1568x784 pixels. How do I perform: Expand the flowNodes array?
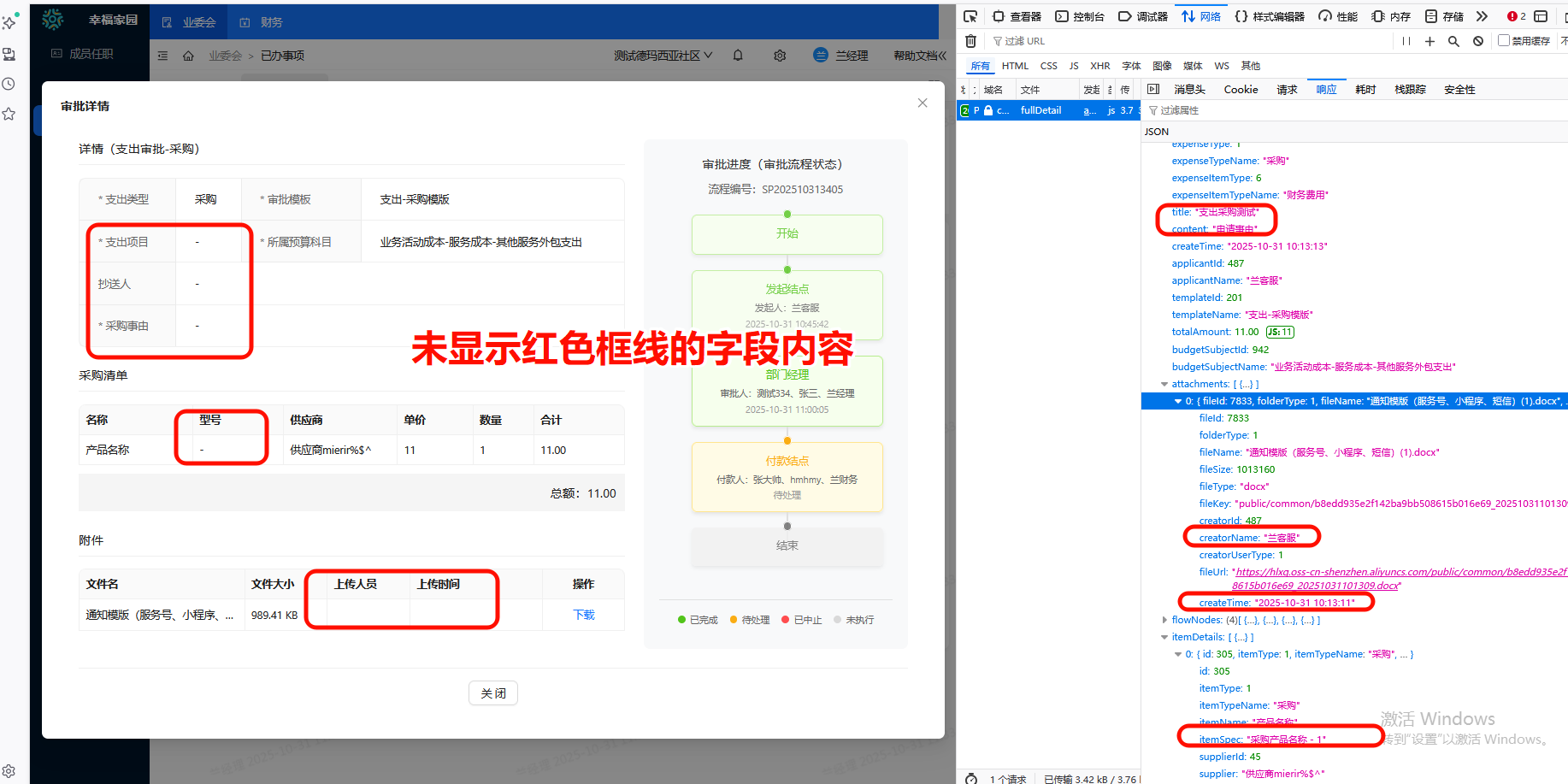(x=1165, y=619)
